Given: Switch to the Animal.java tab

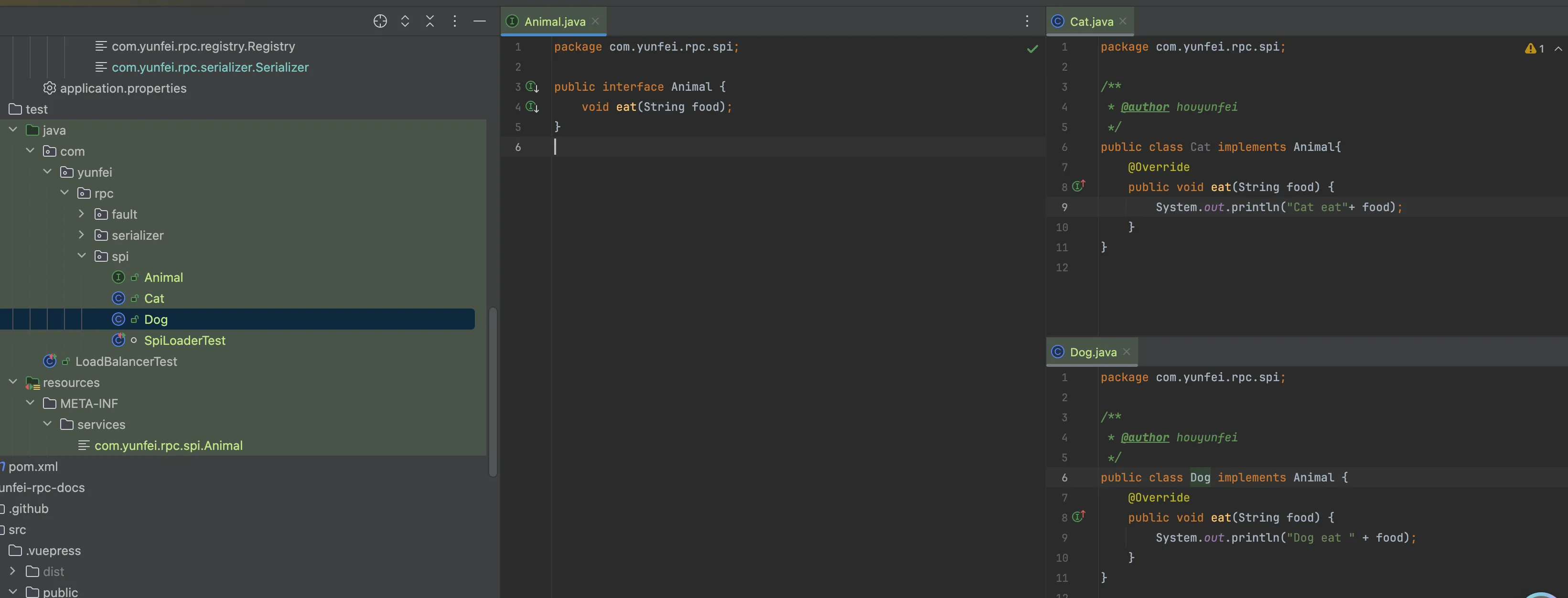Looking at the screenshot, I should point(554,21).
